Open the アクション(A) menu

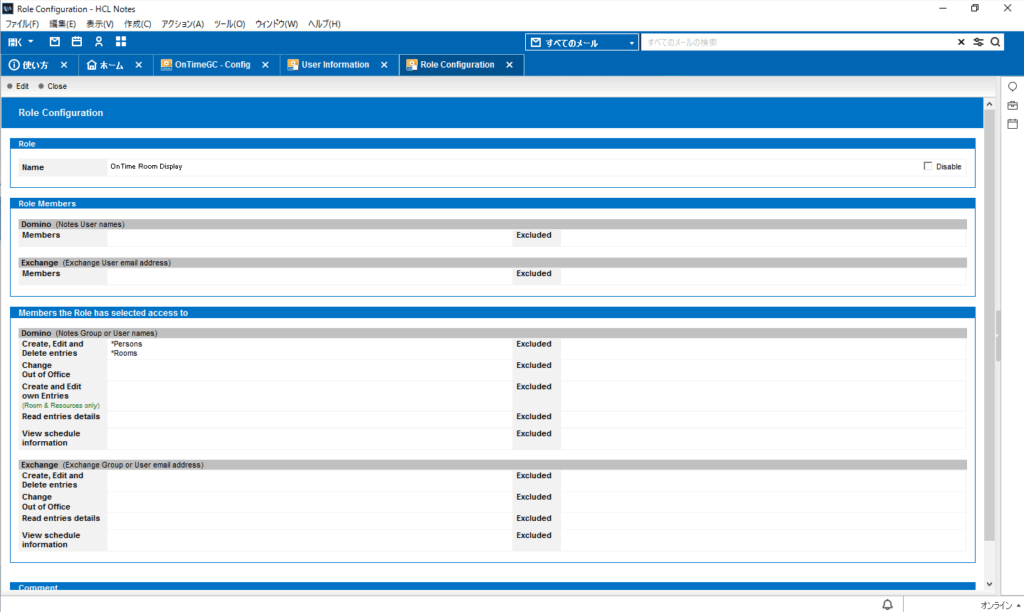(182, 24)
